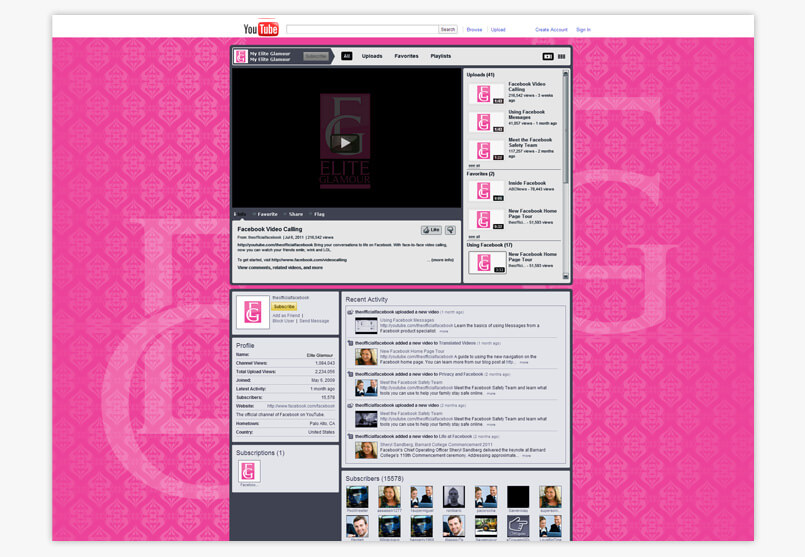Click gray Subscribe button in channel bar
805x557 pixels.
(x=315, y=56)
